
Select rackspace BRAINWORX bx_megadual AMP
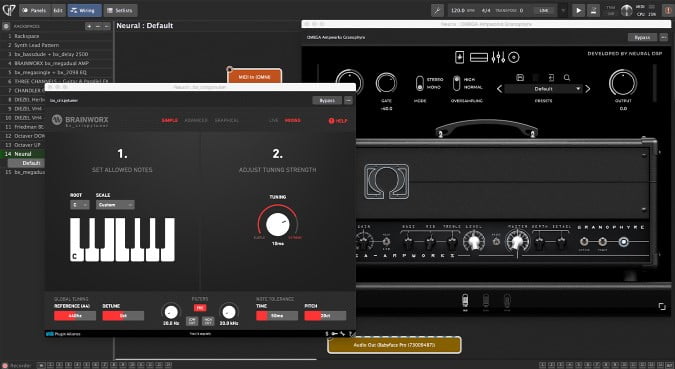click(x=56, y=63)
